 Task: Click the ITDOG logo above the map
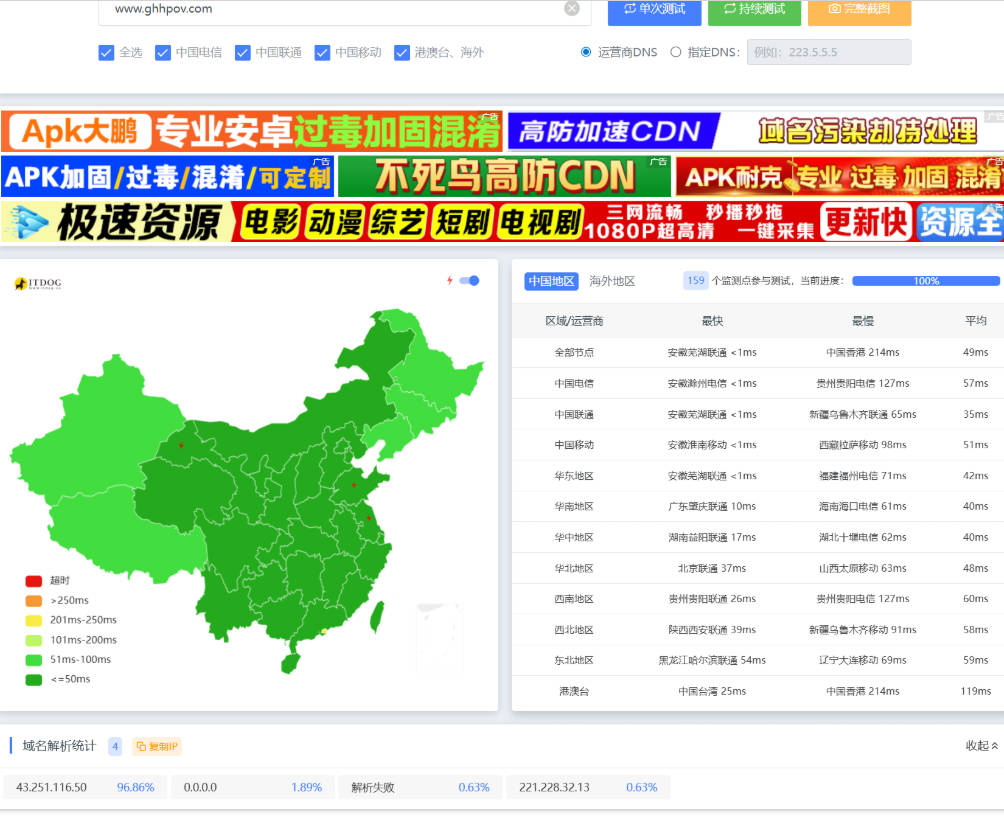coord(38,284)
